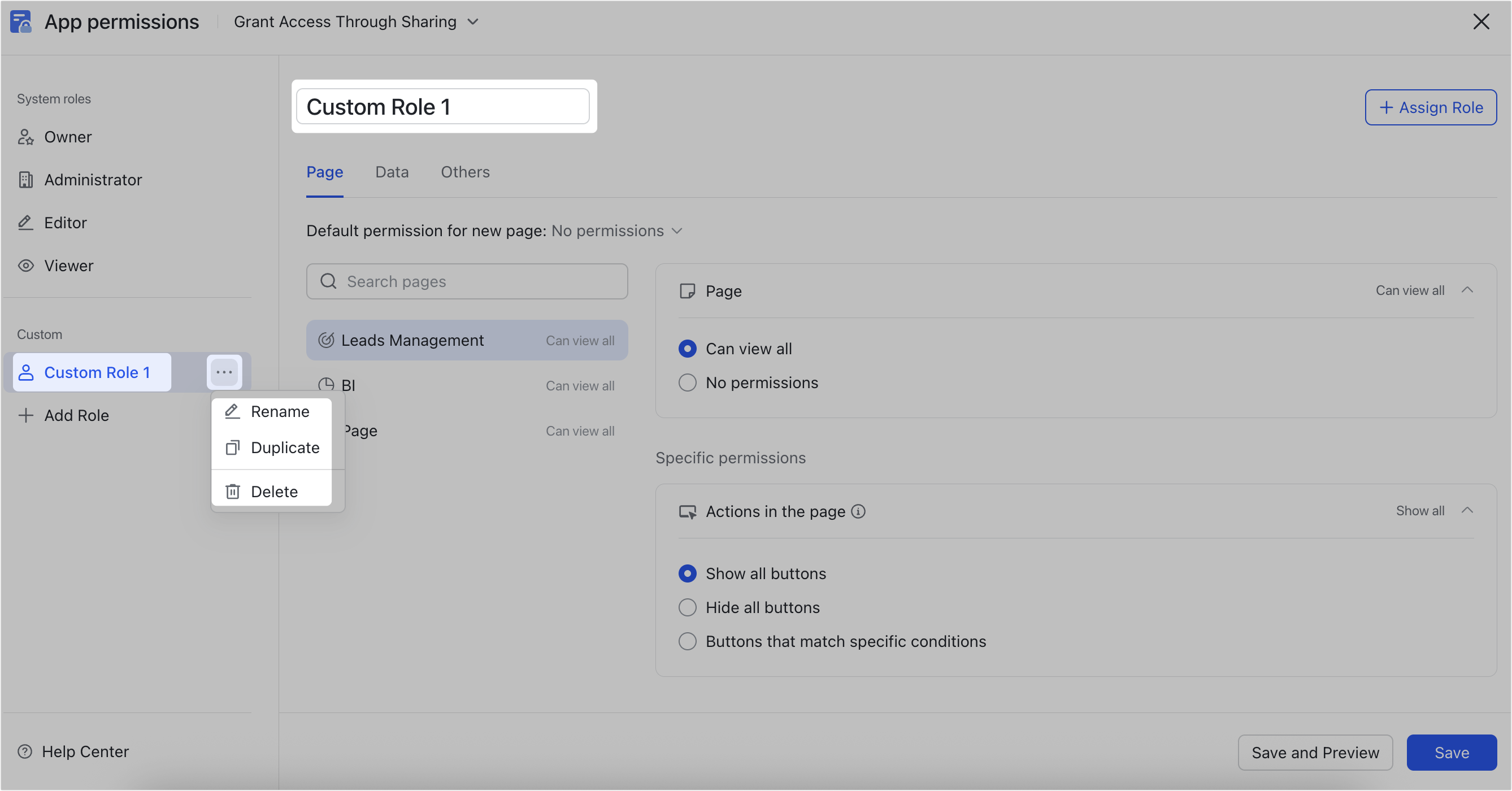Click the trash icon next to Delete
Screen dimensions: 1512x791
[233, 491]
